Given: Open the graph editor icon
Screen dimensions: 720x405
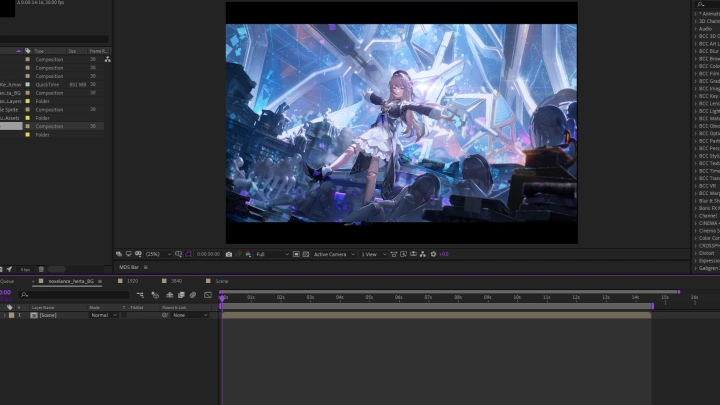Looking at the screenshot, I should (208, 295).
